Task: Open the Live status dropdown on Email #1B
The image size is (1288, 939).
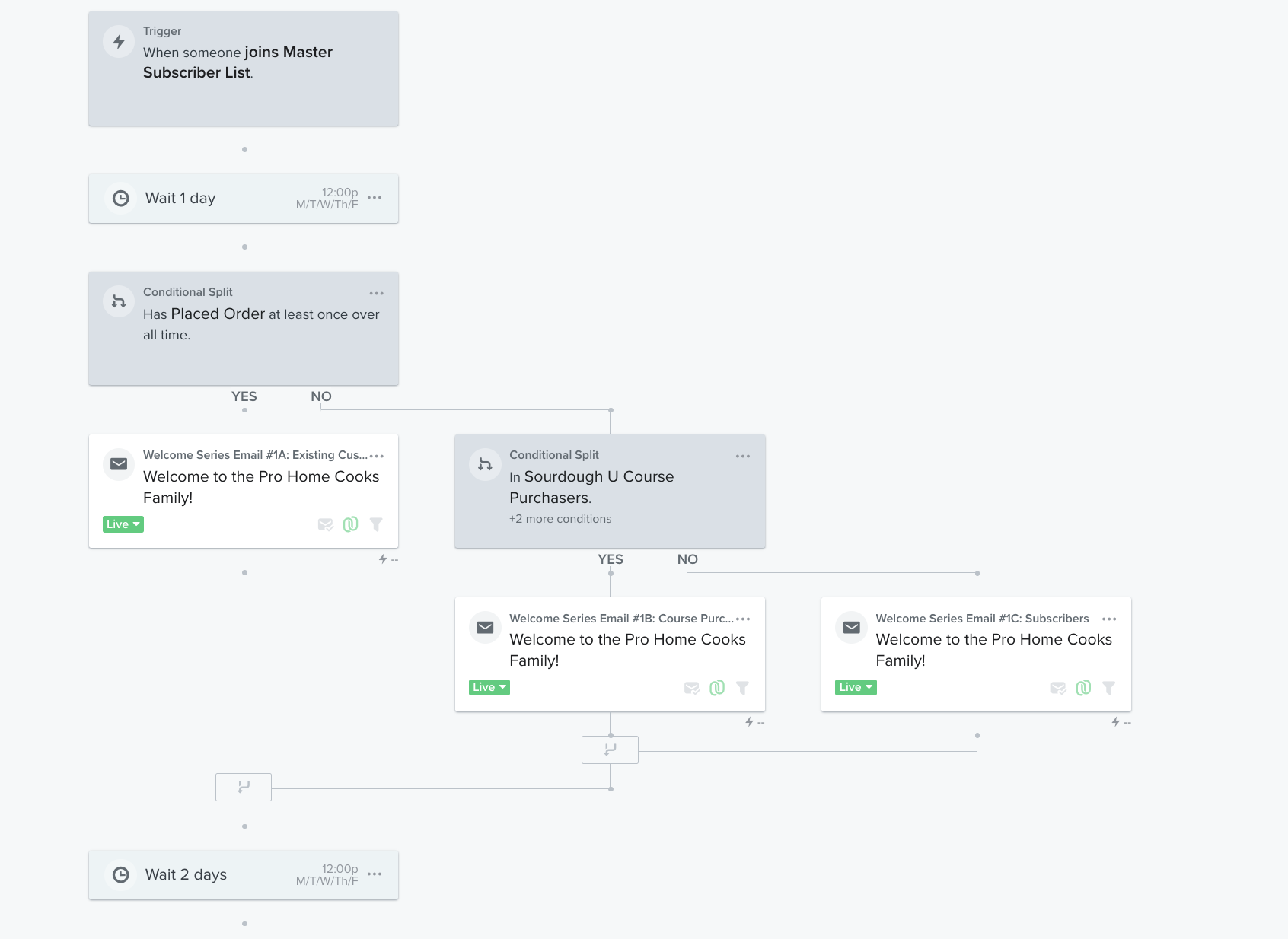Action: pos(489,687)
